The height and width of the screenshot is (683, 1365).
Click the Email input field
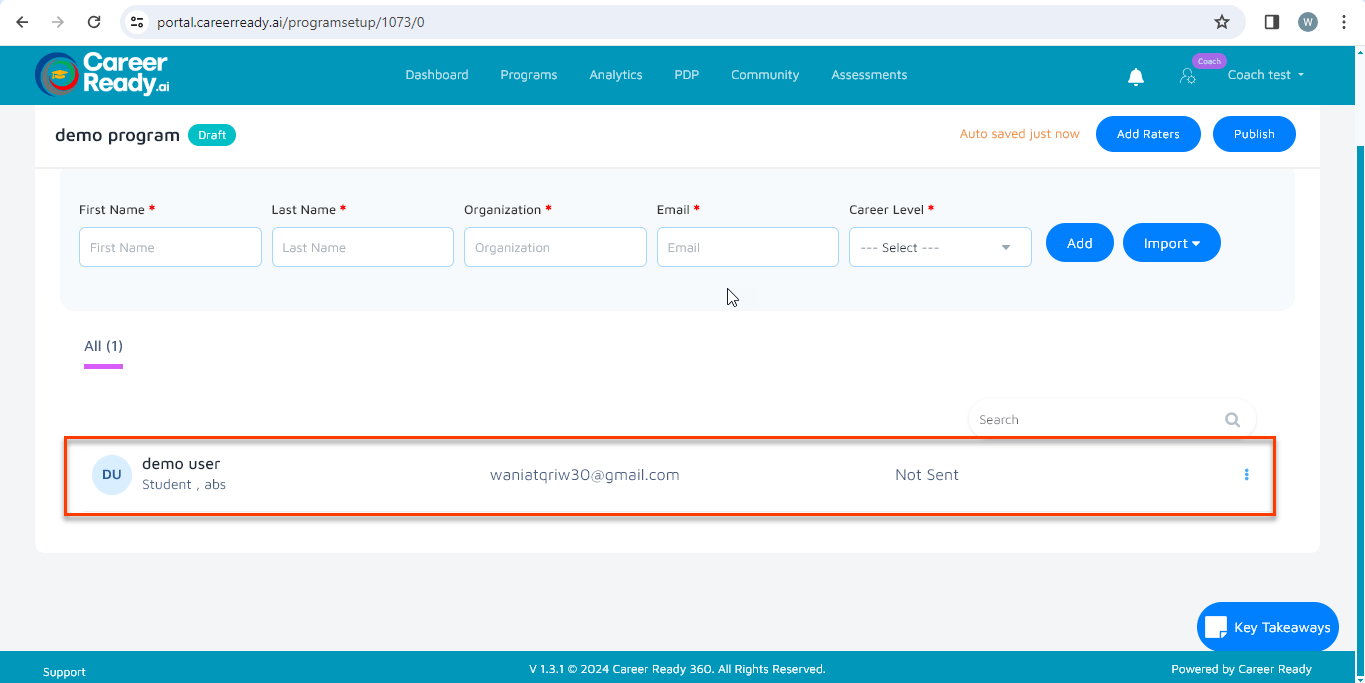(x=747, y=248)
